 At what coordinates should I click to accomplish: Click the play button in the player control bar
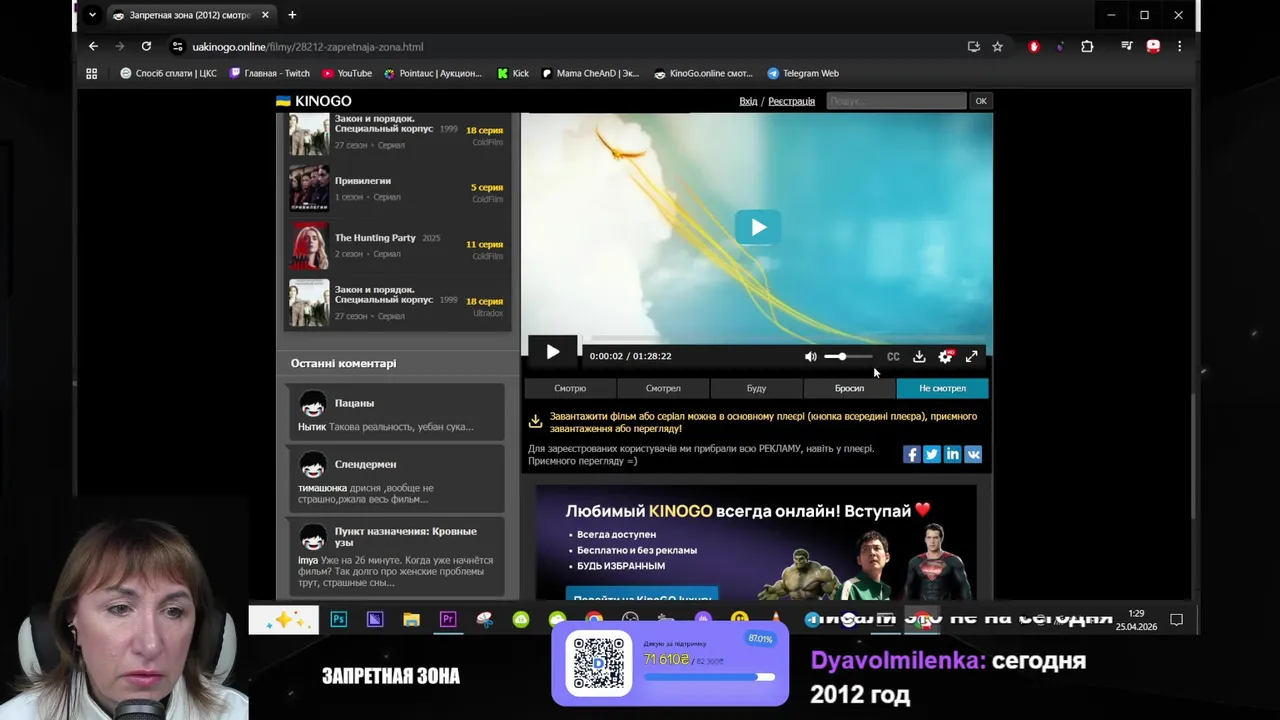coord(552,352)
